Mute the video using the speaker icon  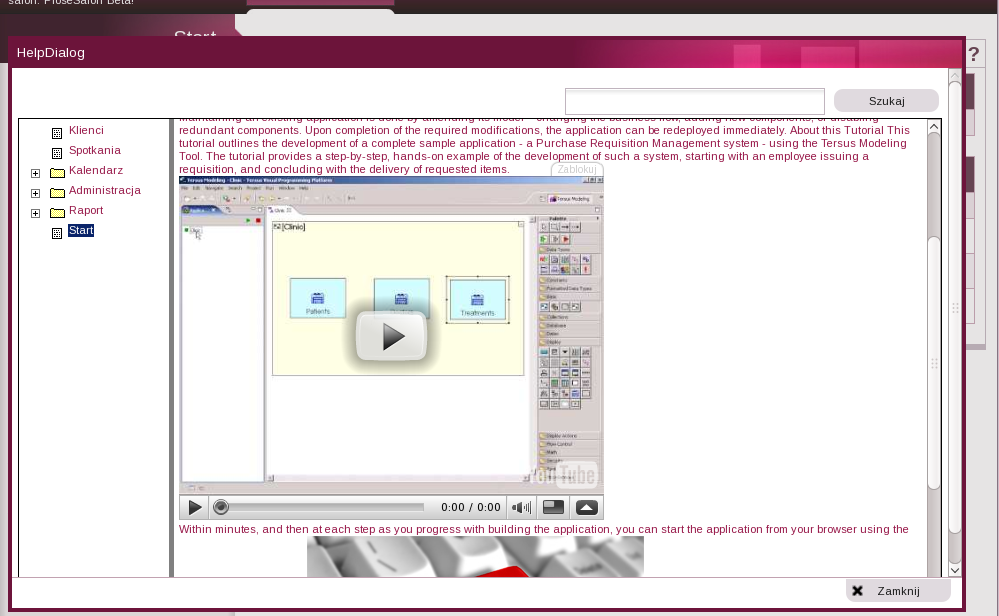tap(521, 508)
